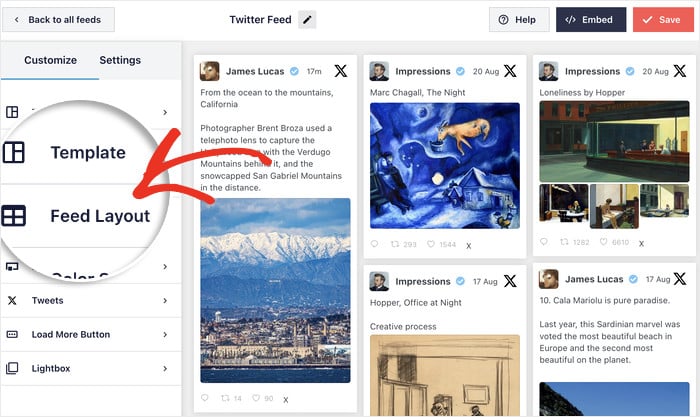This screenshot has width=700, height=417.
Task: Open the Nighthawks painting image
Action: click(608, 140)
